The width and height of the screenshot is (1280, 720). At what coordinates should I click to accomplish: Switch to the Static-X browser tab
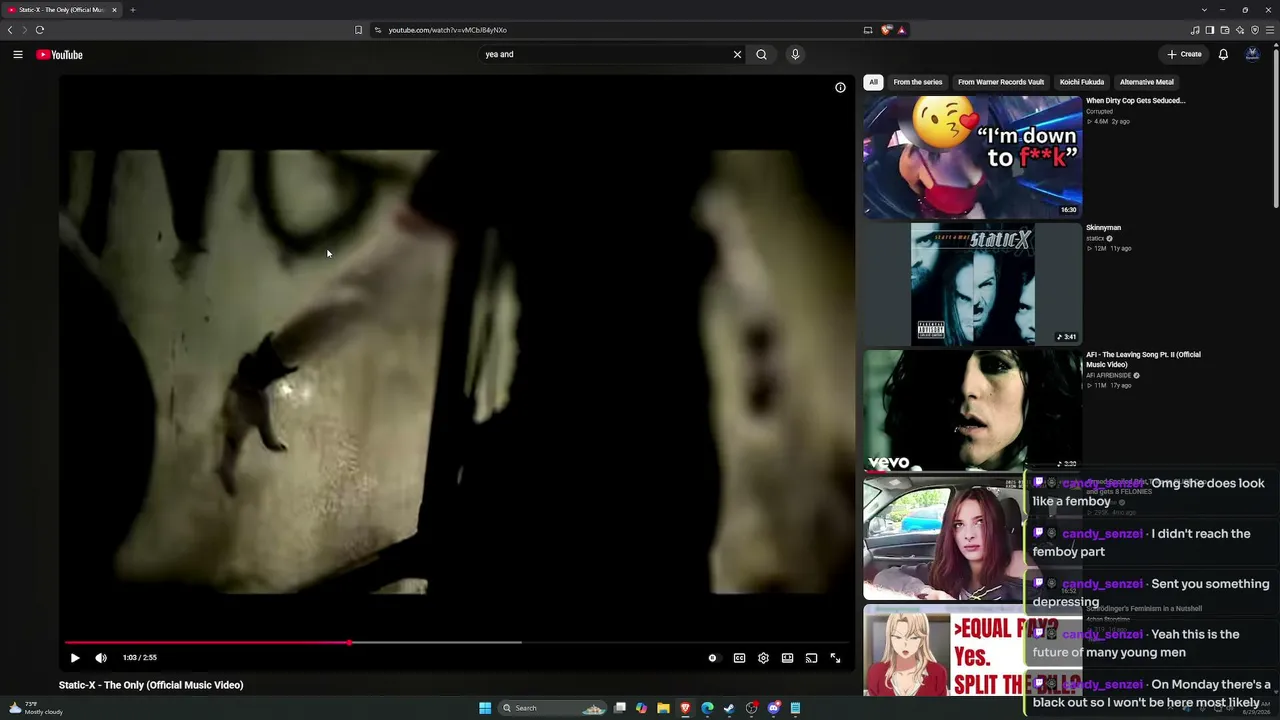(62, 10)
